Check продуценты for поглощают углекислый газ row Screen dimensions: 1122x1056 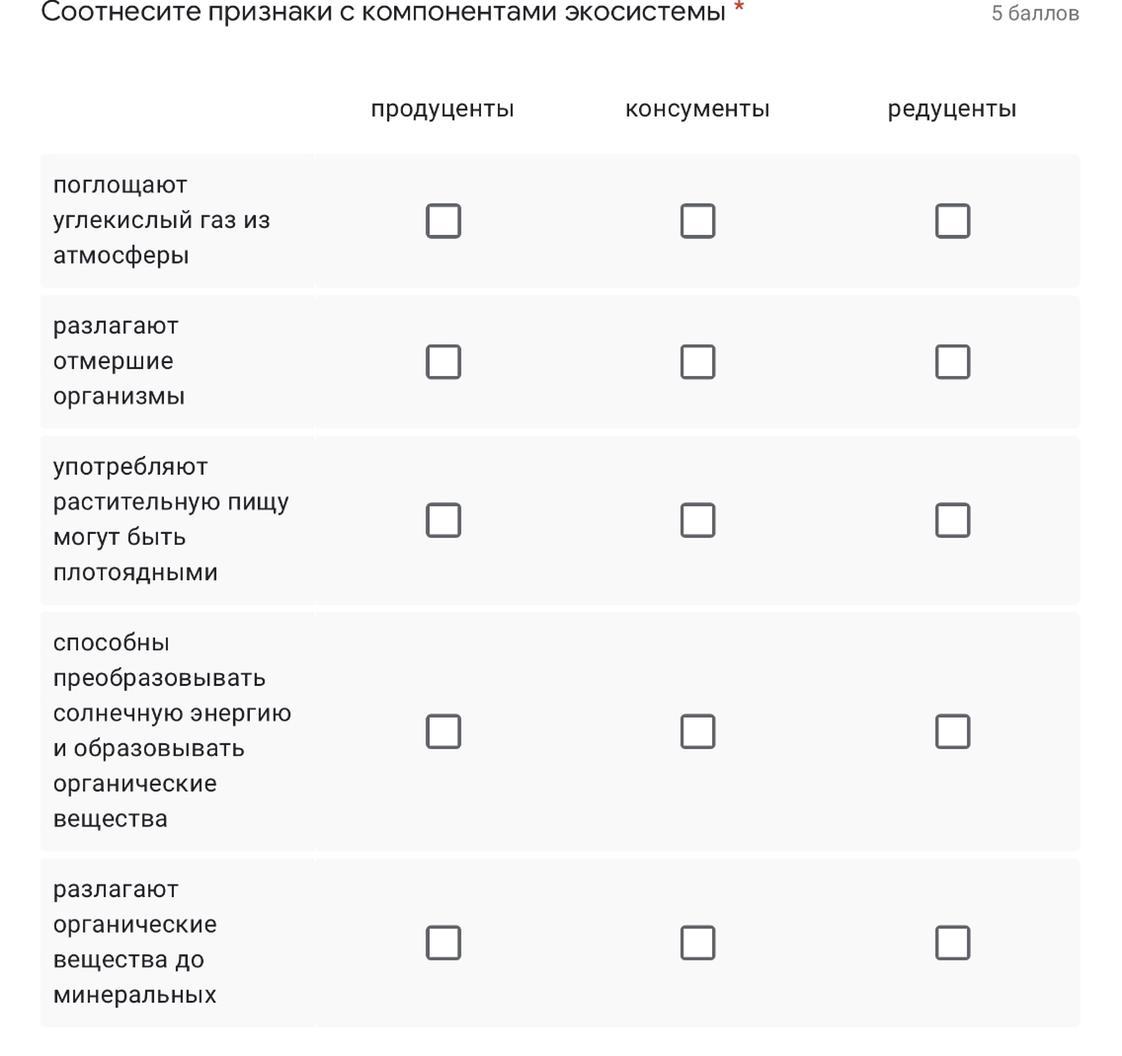443,221
